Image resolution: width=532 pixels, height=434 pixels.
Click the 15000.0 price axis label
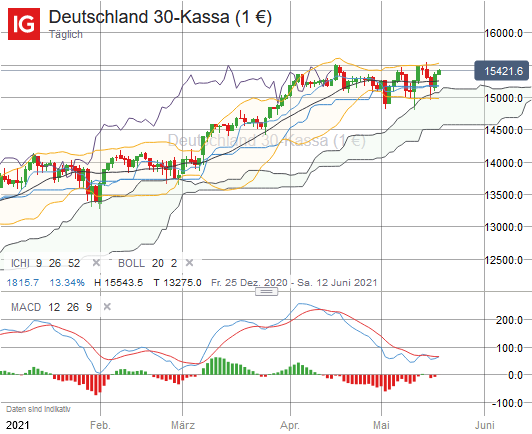[504, 98]
